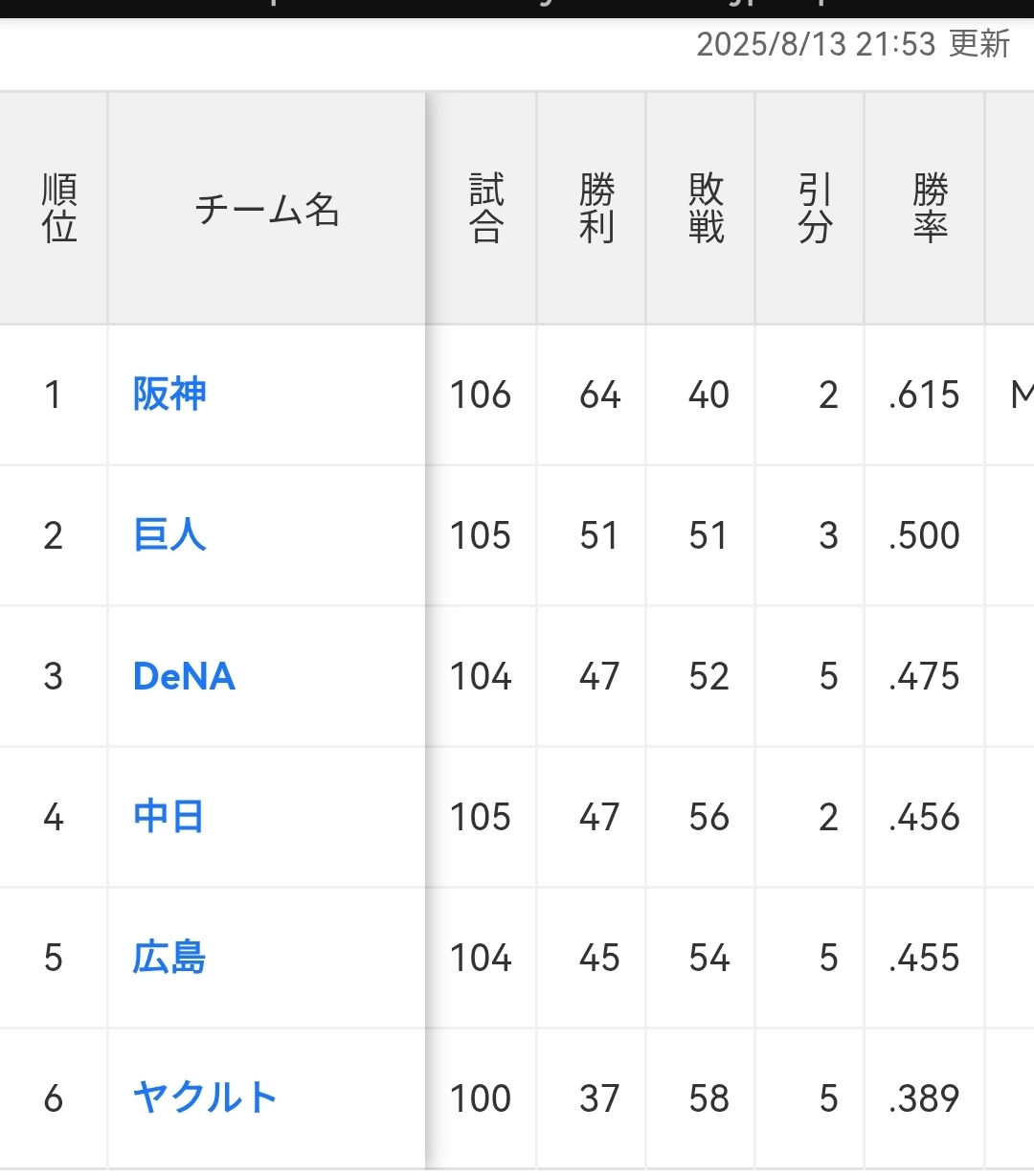
Task: Select the 試合 column header
Action: point(485,209)
